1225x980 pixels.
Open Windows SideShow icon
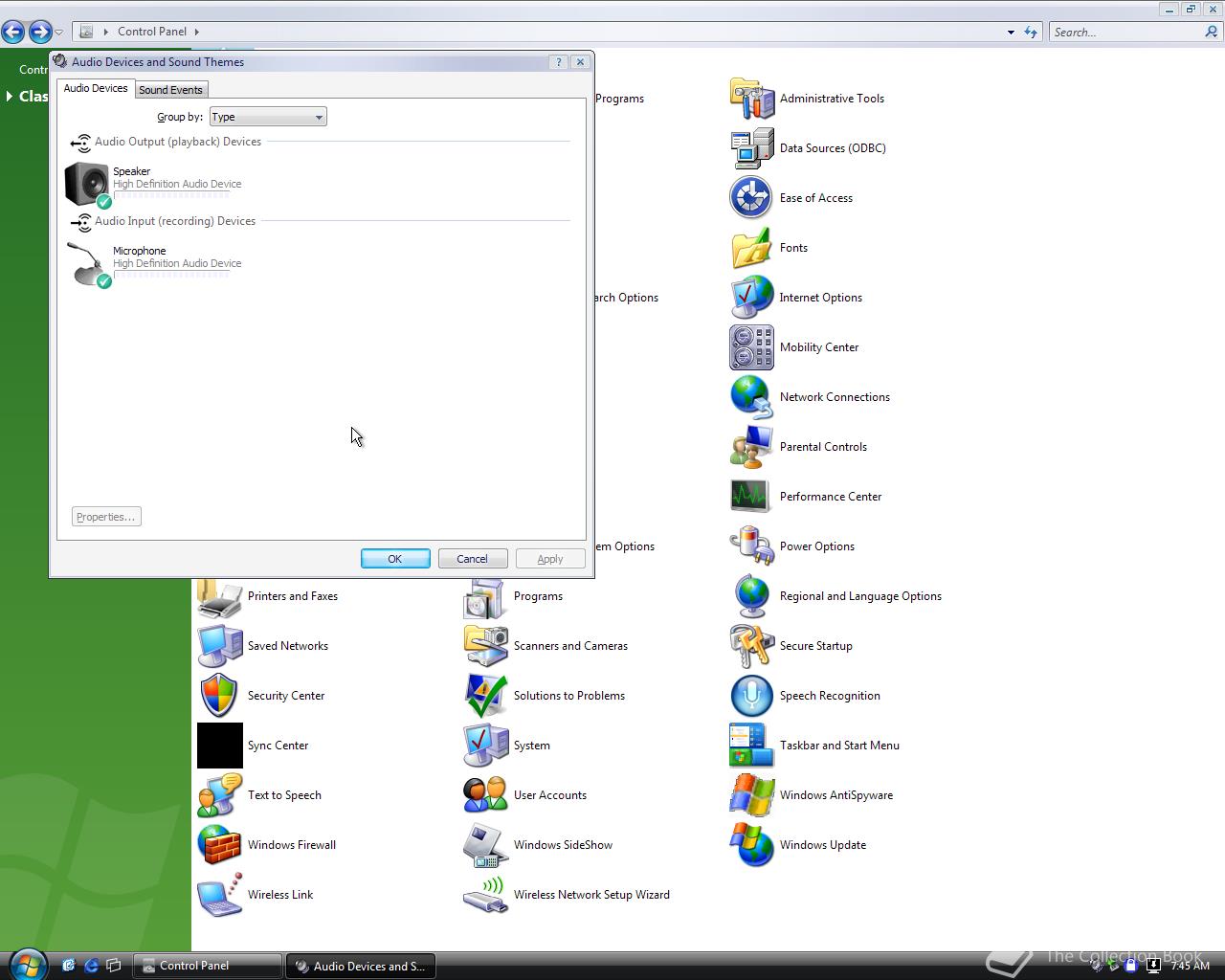pos(485,845)
